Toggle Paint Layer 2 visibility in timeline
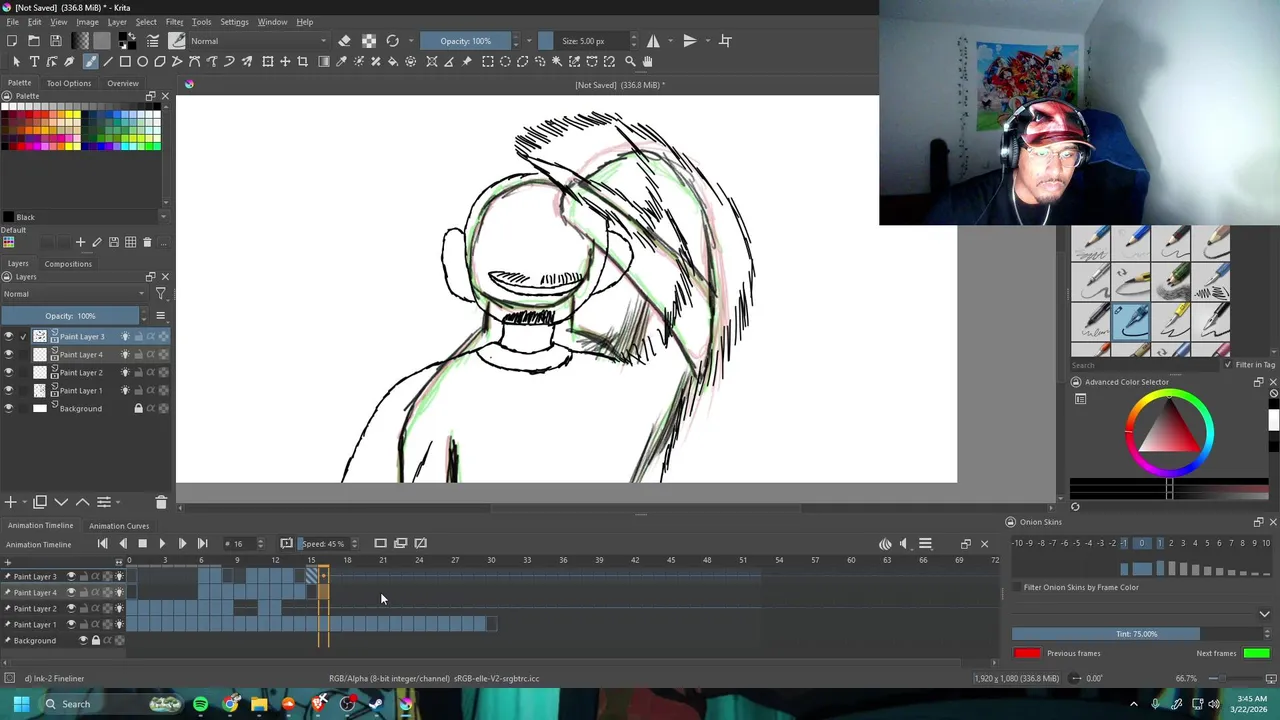The image size is (1280, 720). (70, 609)
